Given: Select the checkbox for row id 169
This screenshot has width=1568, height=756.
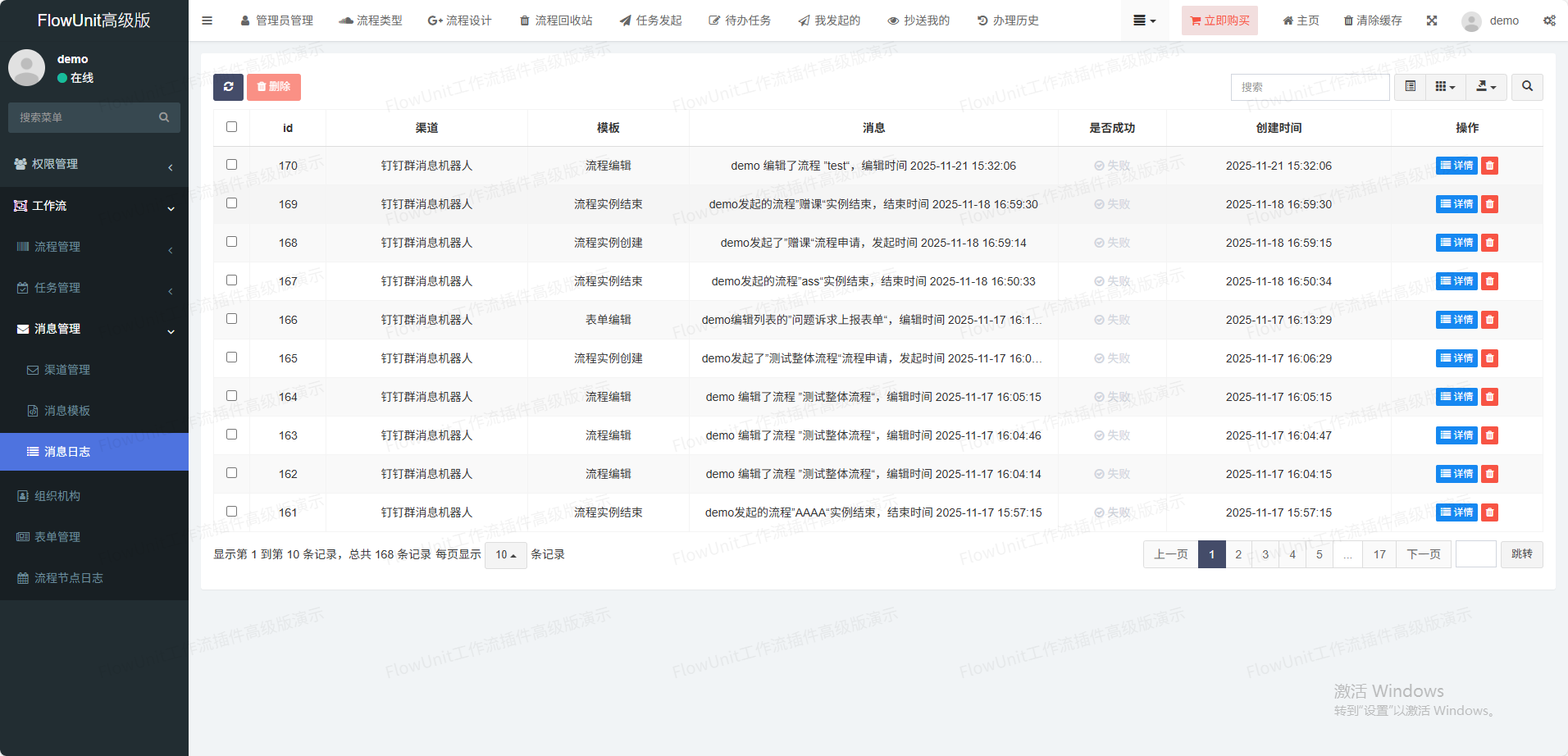Looking at the screenshot, I should click(232, 203).
